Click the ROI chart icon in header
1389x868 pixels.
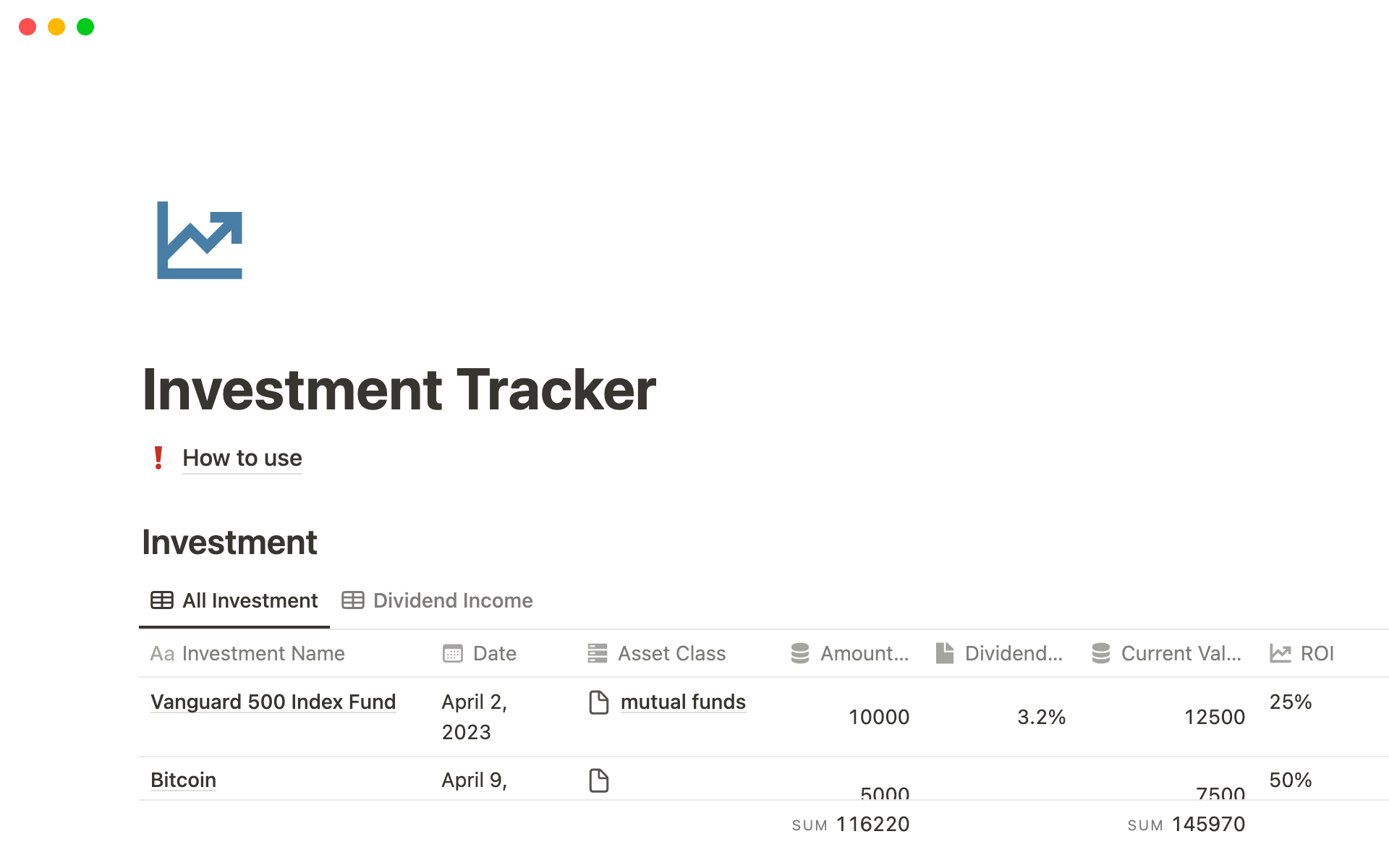1280,654
